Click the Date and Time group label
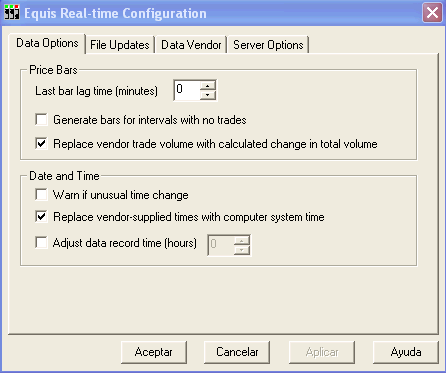446x373 pixels. coord(64,176)
